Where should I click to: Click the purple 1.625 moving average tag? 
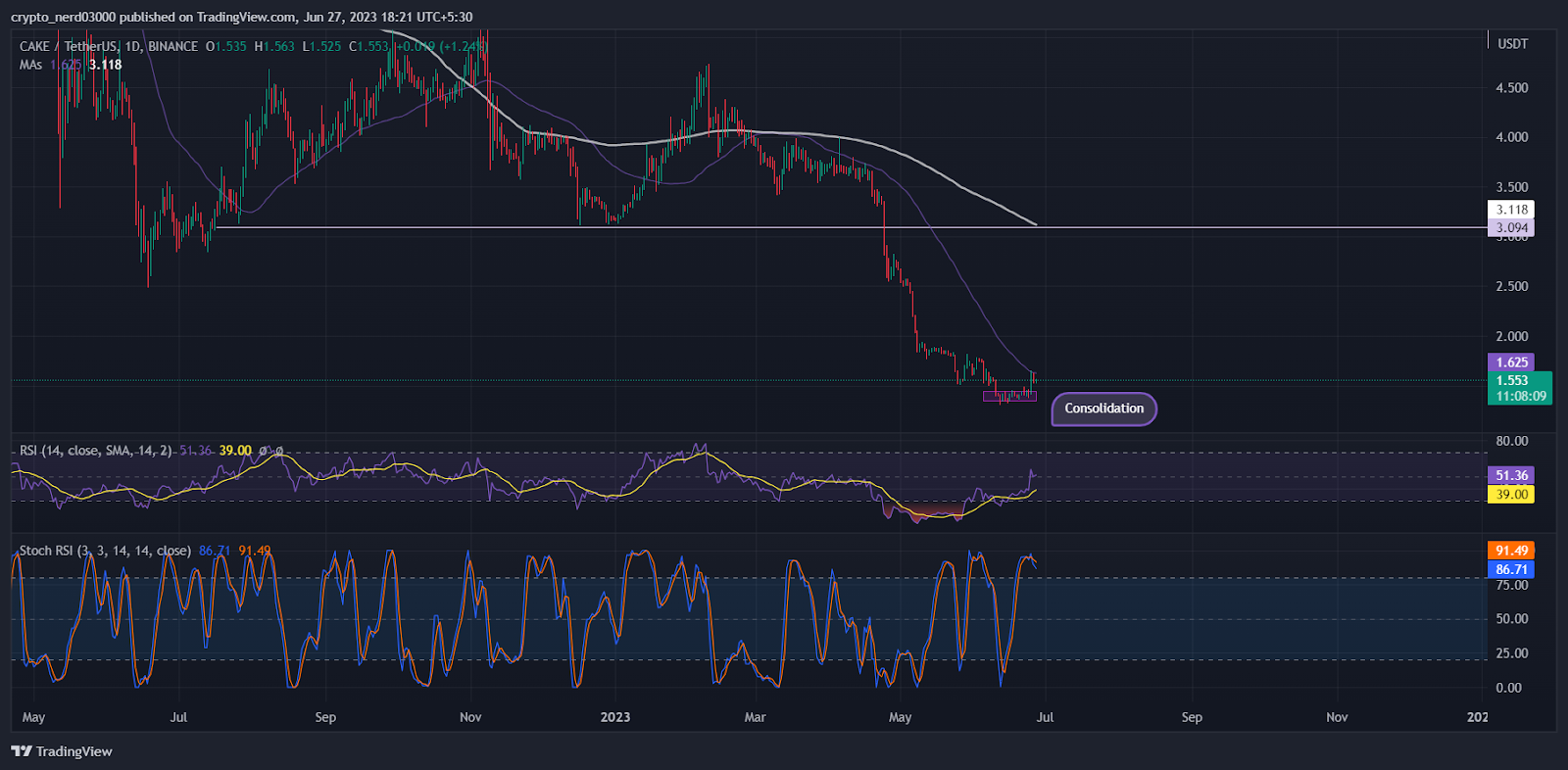pyautogui.click(x=1512, y=362)
